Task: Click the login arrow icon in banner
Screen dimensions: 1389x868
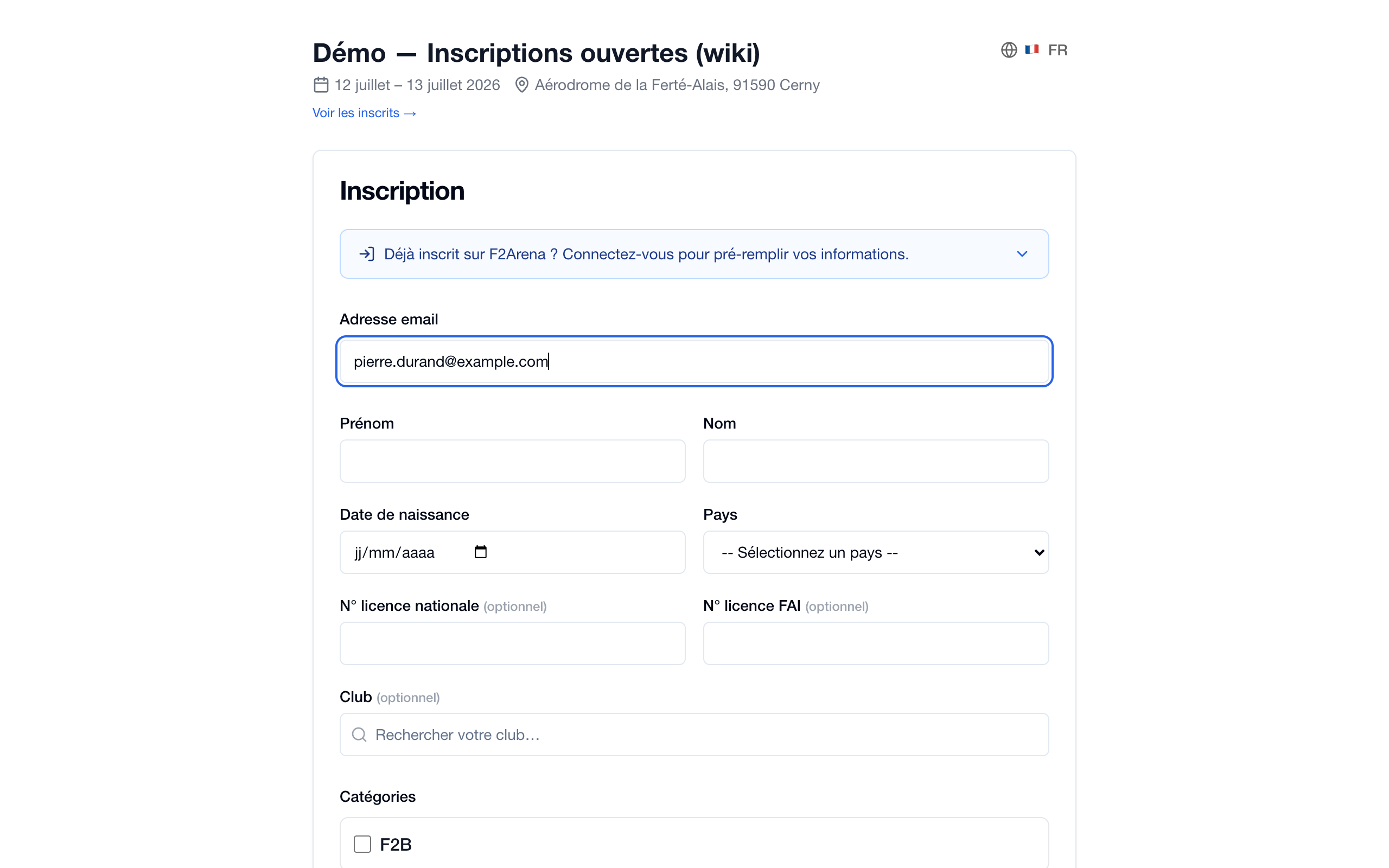Action: point(367,254)
